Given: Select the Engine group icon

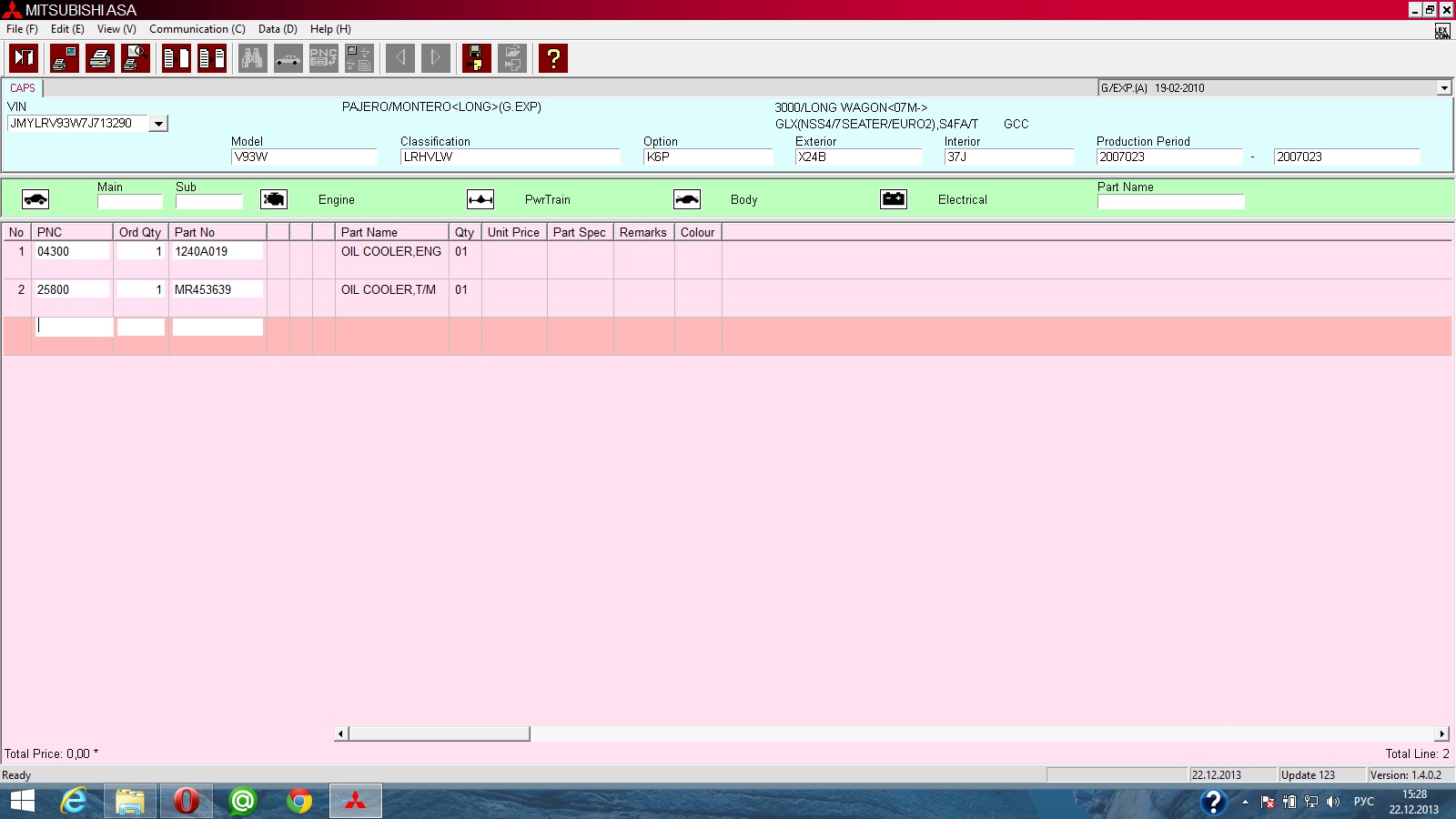Looking at the screenshot, I should click(274, 199).
